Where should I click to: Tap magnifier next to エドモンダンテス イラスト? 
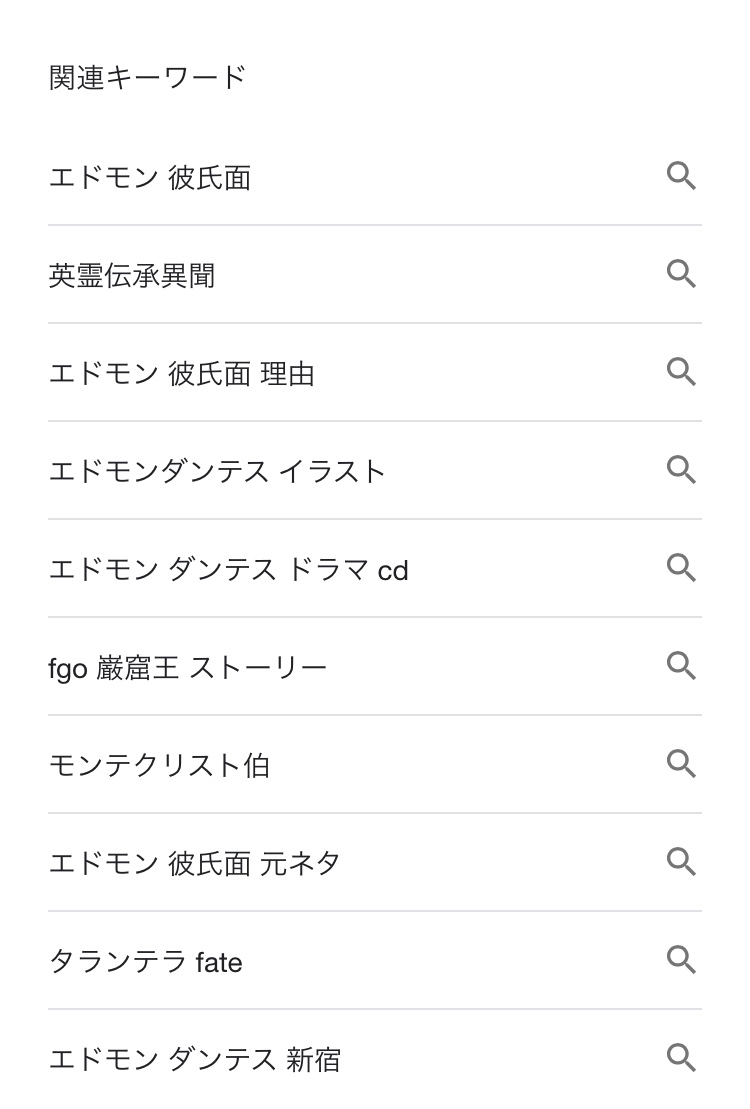click(x=681, y=470)
